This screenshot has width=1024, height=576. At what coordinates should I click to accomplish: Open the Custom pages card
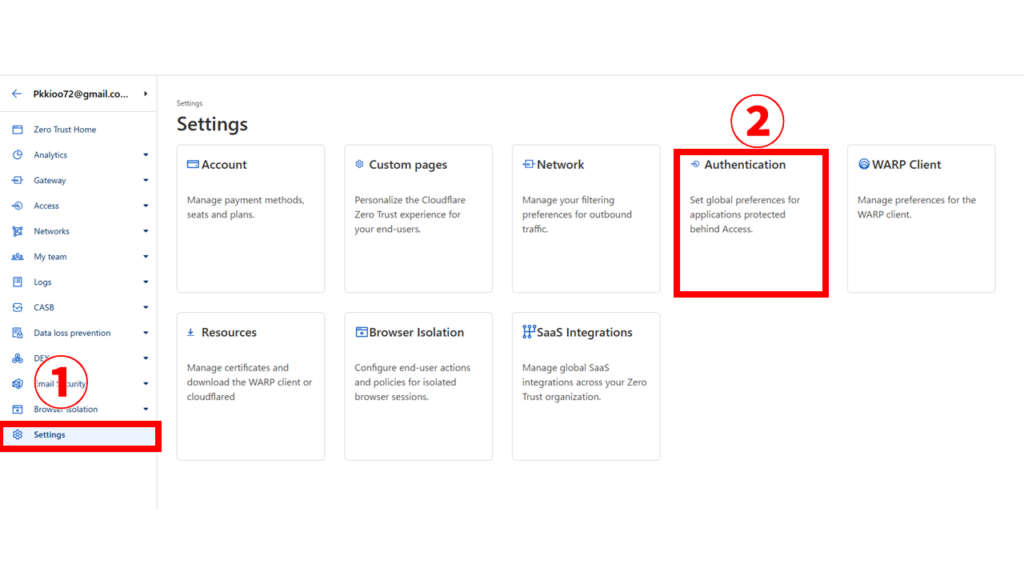click(x=418, y=218)
